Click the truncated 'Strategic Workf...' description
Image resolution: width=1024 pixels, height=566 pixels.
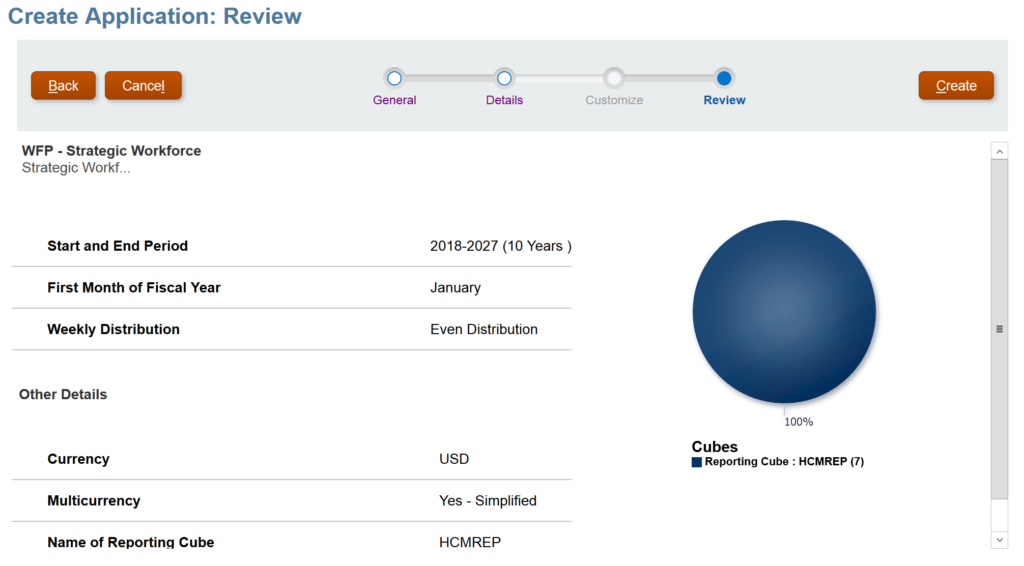tap(76, 168)
